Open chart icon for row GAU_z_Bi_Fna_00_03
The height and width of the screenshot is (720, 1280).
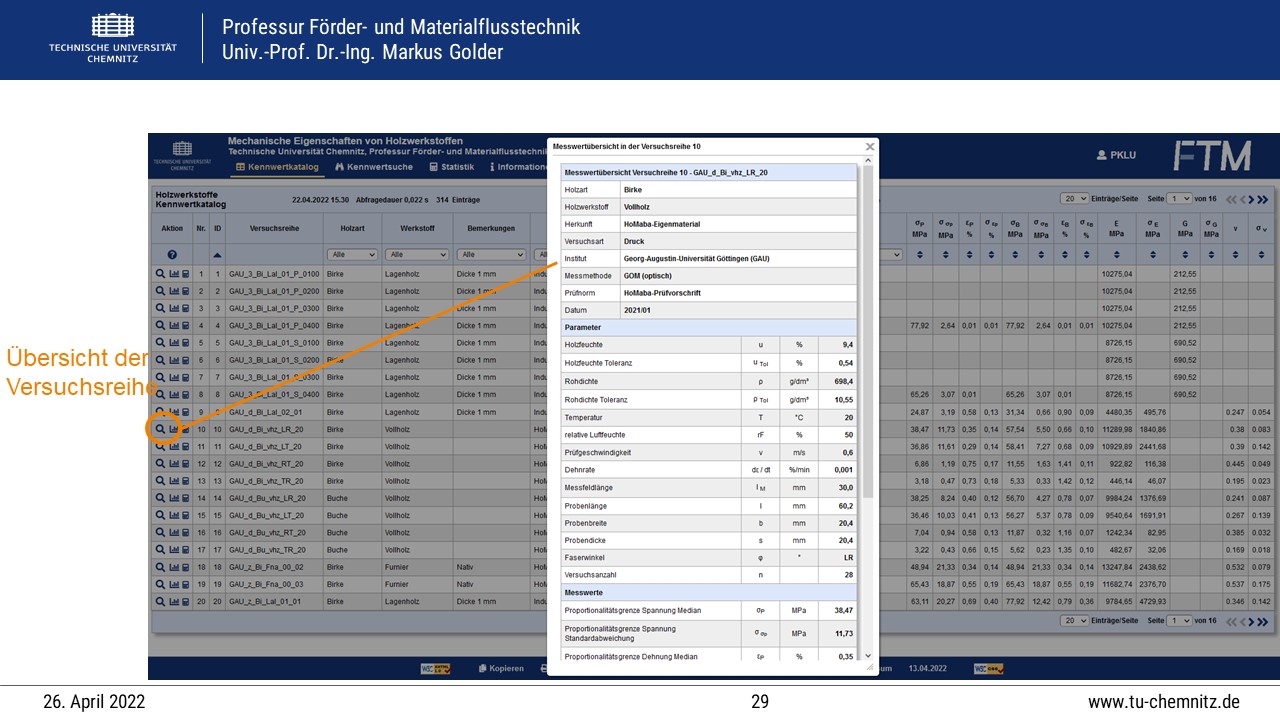click(x=173, y=584)
